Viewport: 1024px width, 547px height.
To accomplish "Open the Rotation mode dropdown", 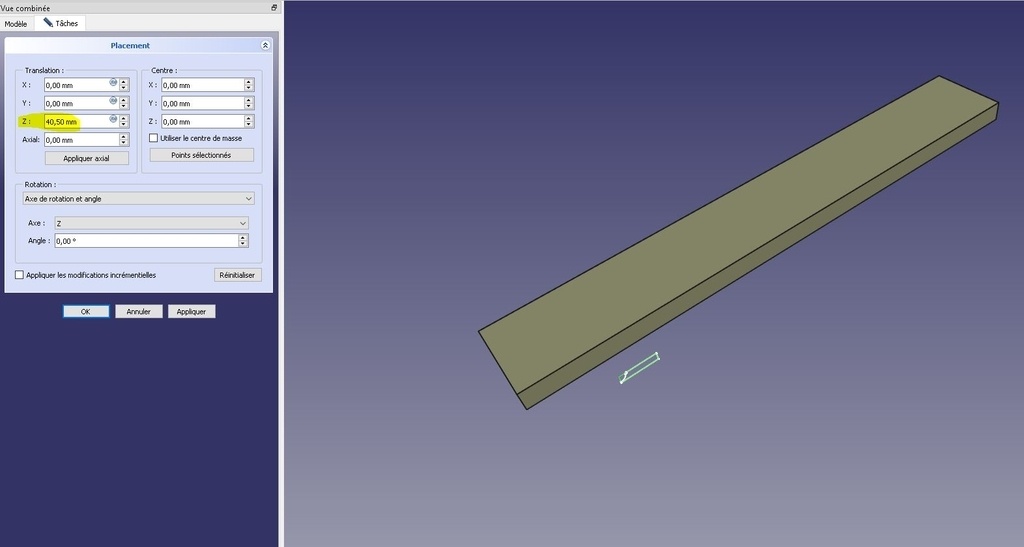I will pyautogui.click(x=138, y=198).
